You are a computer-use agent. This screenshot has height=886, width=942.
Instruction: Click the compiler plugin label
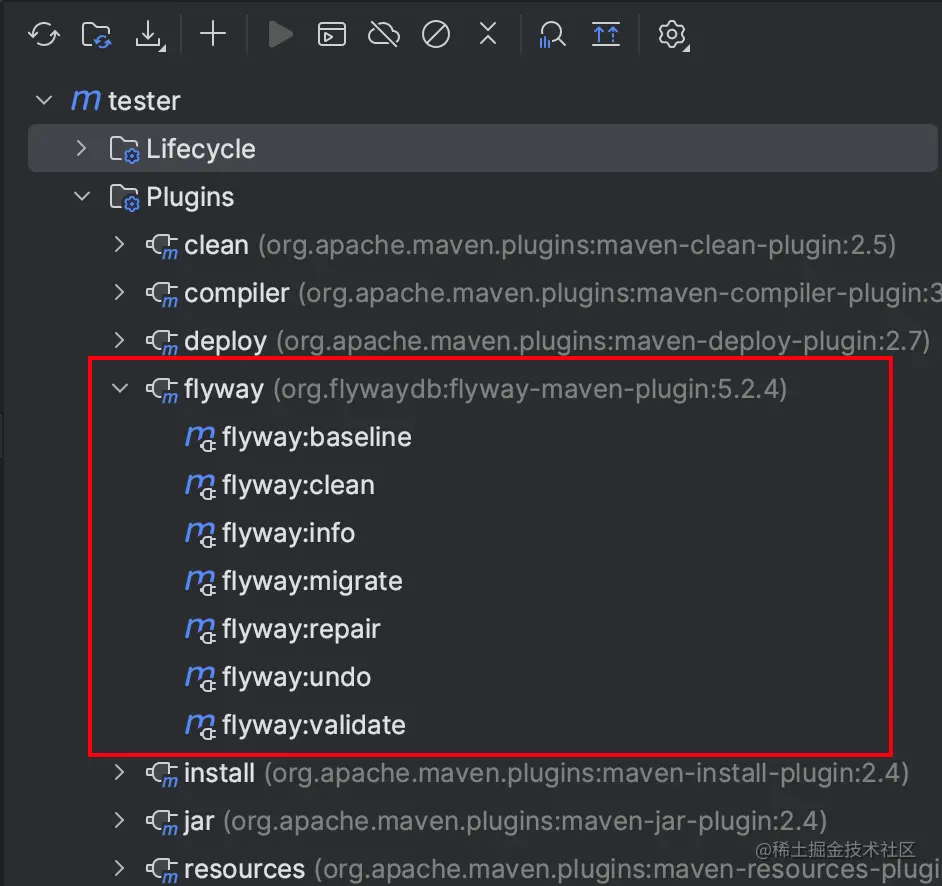237,293
